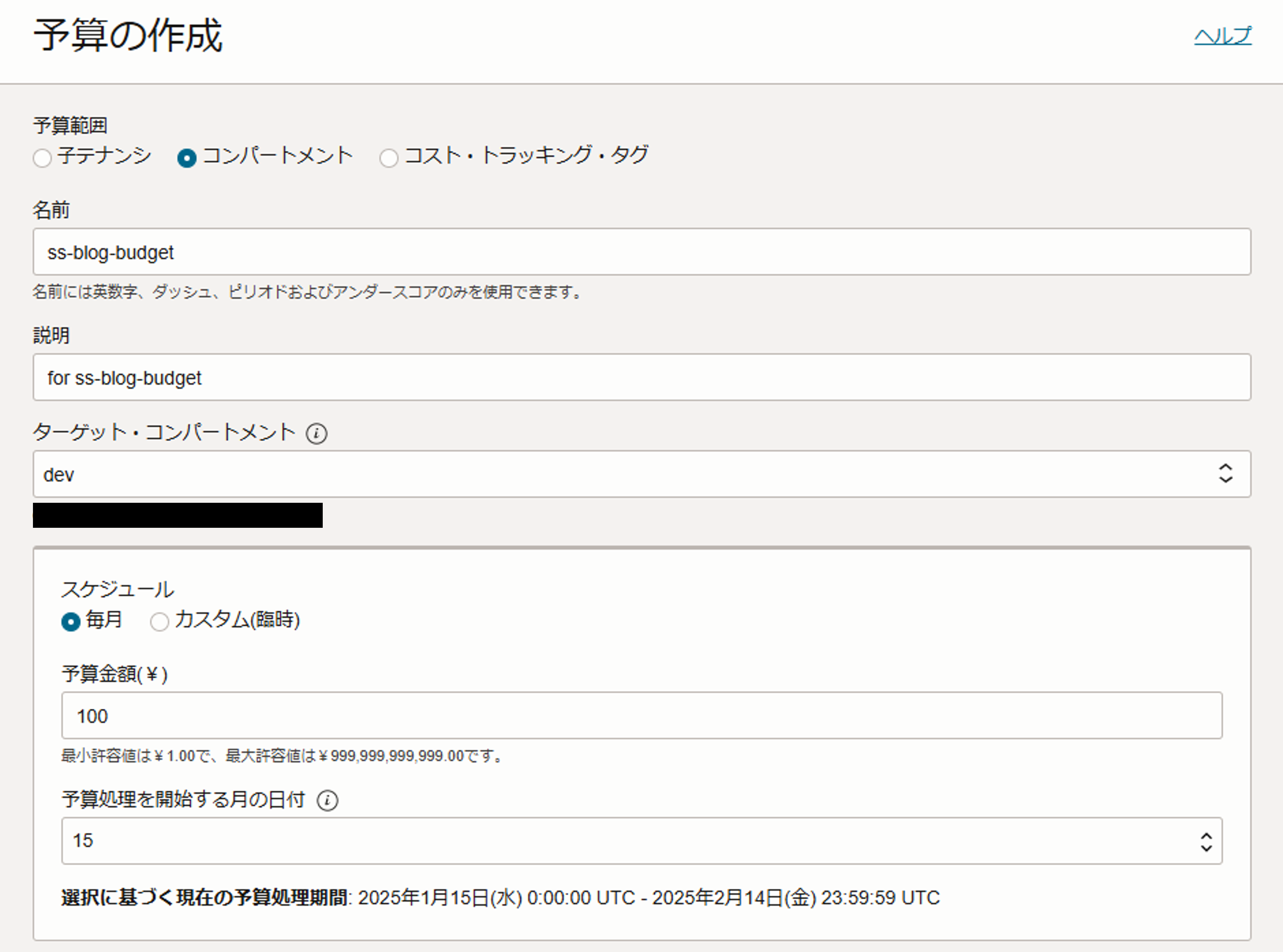Click the 選択に基づく現在の予算処理期間 text
The image size is (1283, 952).
(x=204, y=898)
